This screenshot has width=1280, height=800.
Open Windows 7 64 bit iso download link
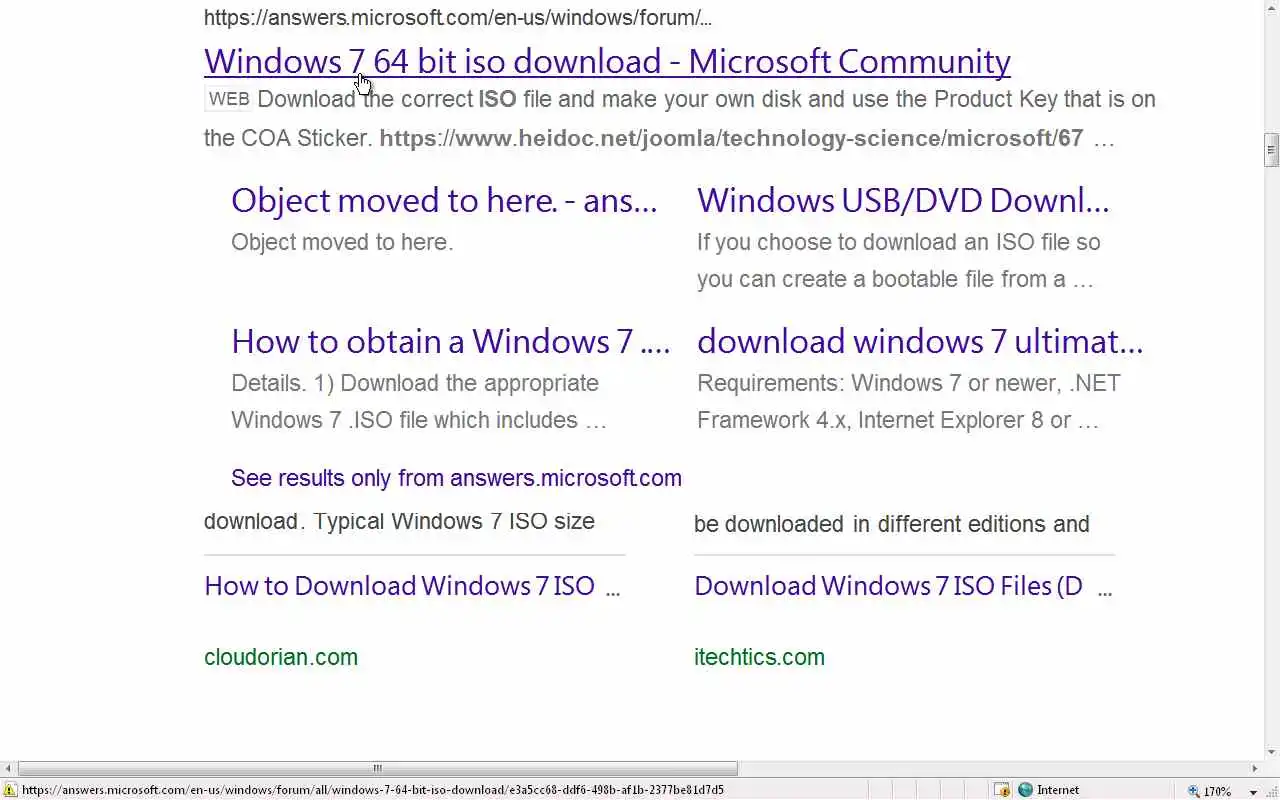click(607, 61)
